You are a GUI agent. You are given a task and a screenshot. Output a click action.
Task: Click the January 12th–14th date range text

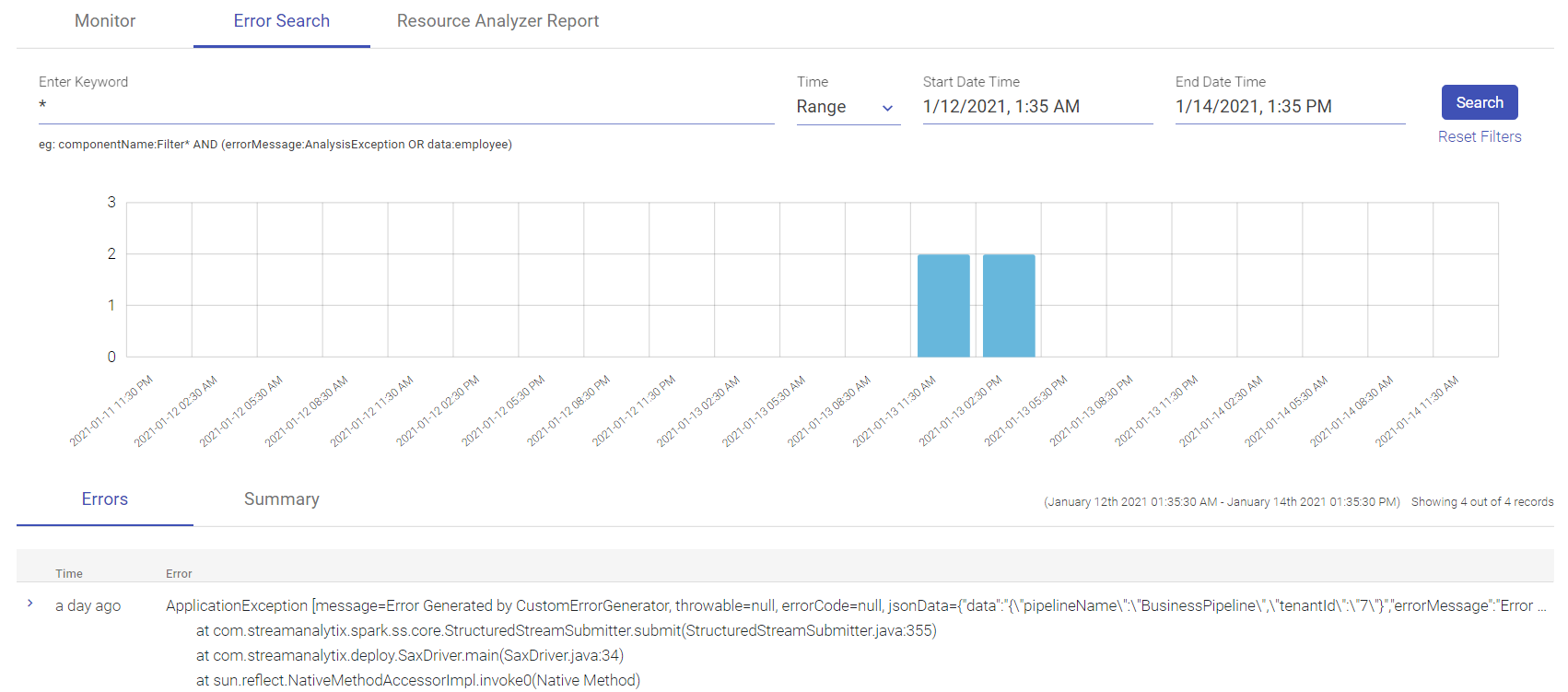pos(1222,502)
